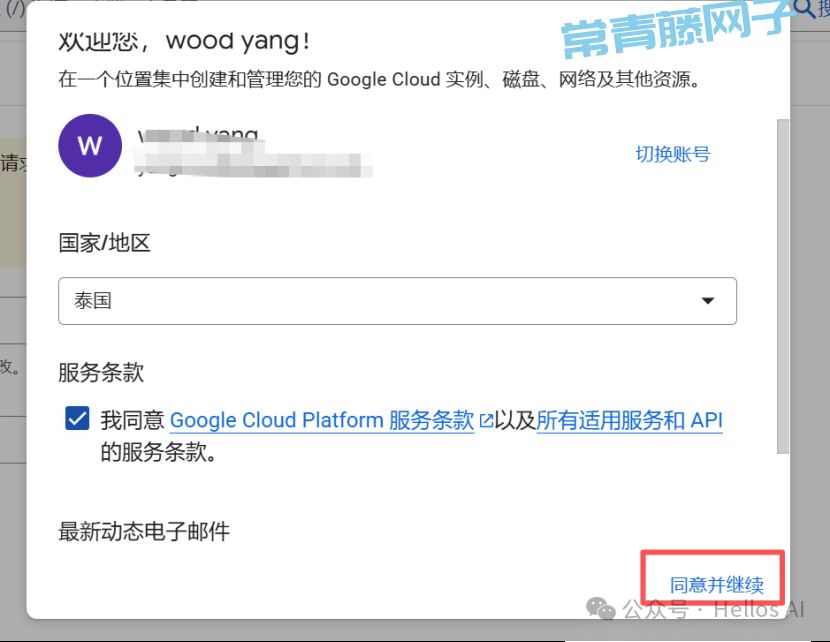This screenshot has height=642, width=830.
Task: Click the dropdown arrow in the country field
Action: [708, 301]
